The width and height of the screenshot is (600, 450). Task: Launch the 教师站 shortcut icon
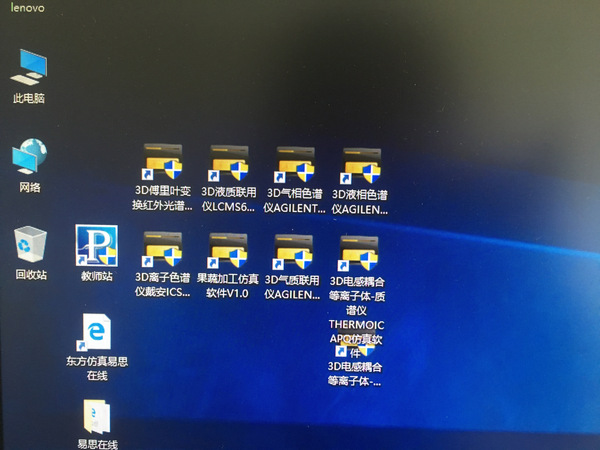[97, 245]
